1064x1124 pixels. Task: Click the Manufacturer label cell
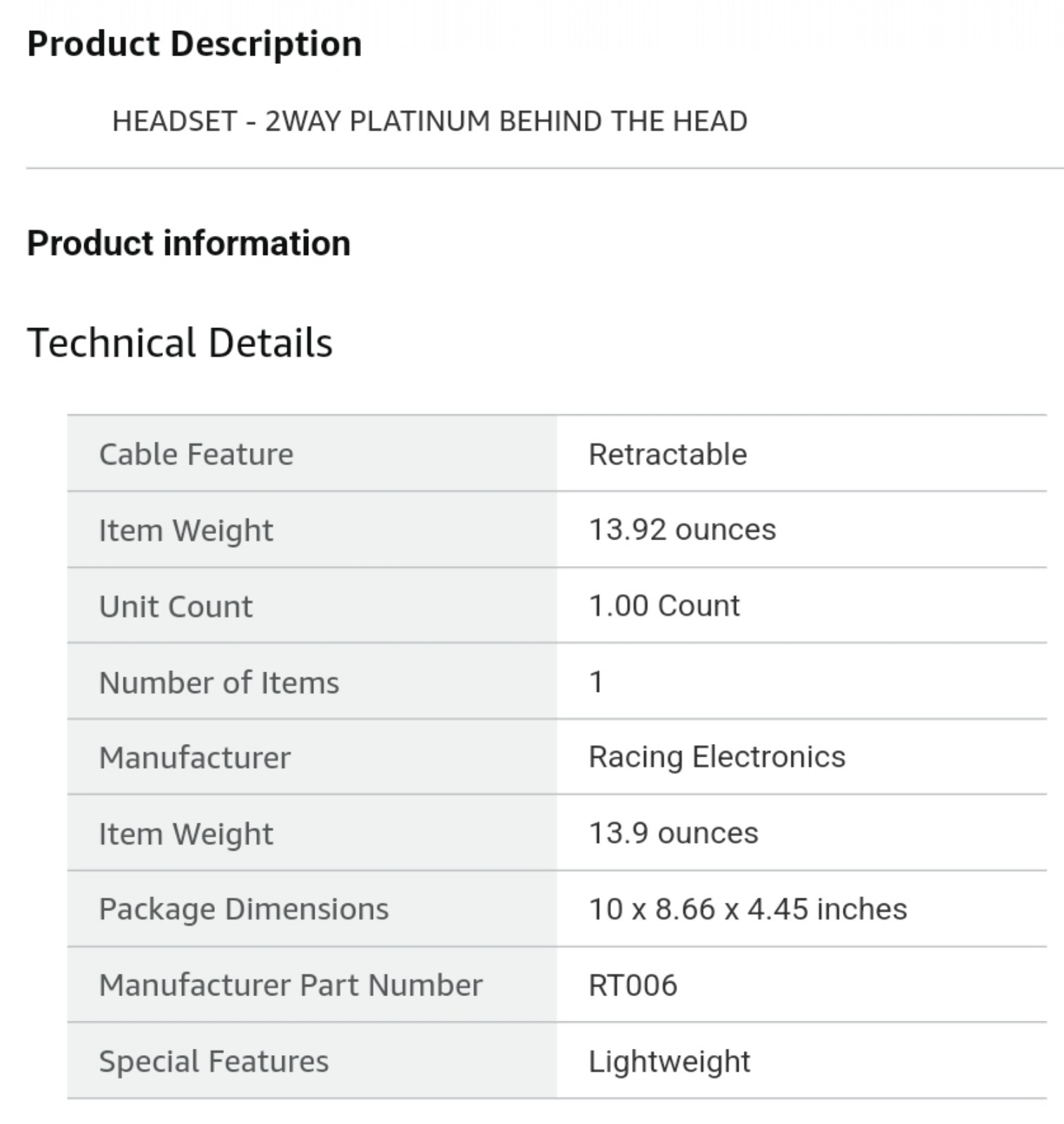pos(312,757)
